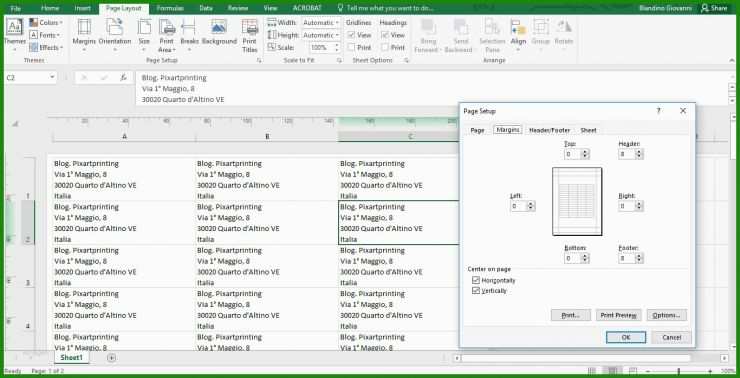This screenshot has width=740, height=378.
Task: Open Page Setup help question mark
Action: [659, 111]
